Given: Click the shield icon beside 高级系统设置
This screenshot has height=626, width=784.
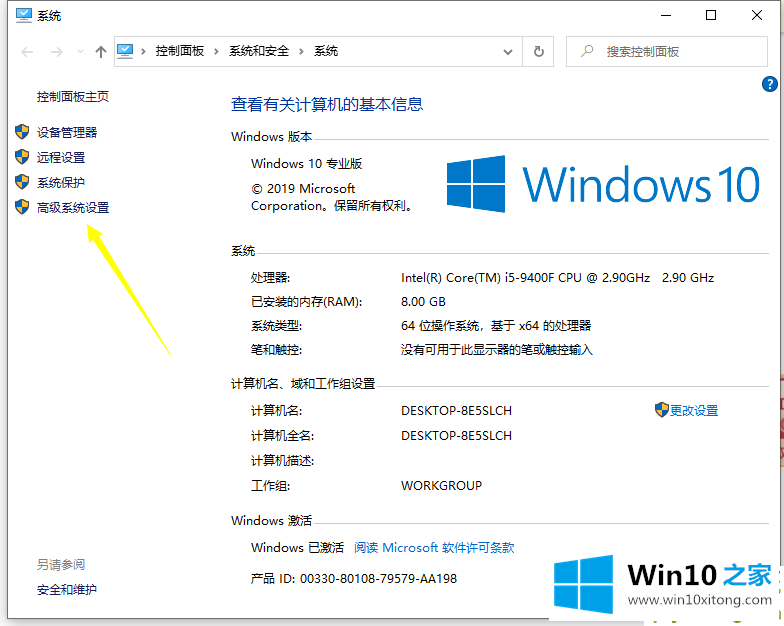Looking at the screenshot, I should [x=22, y=207].
